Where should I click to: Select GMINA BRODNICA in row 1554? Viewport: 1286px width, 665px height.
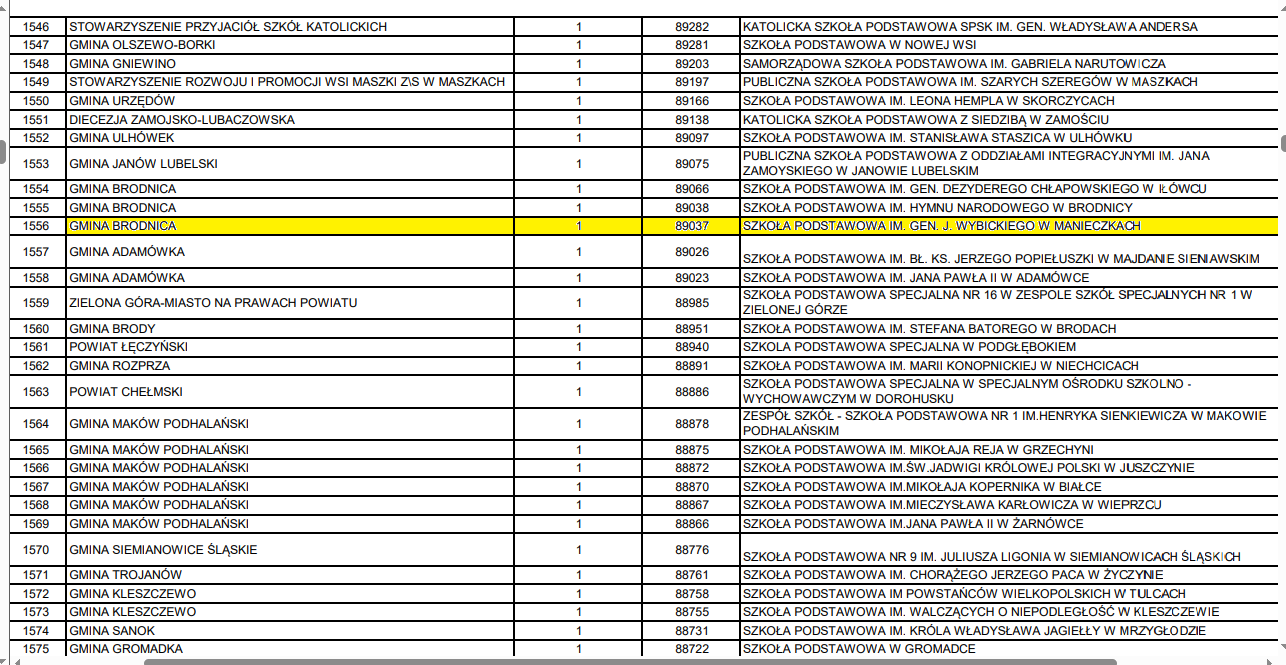coord(290,189)
